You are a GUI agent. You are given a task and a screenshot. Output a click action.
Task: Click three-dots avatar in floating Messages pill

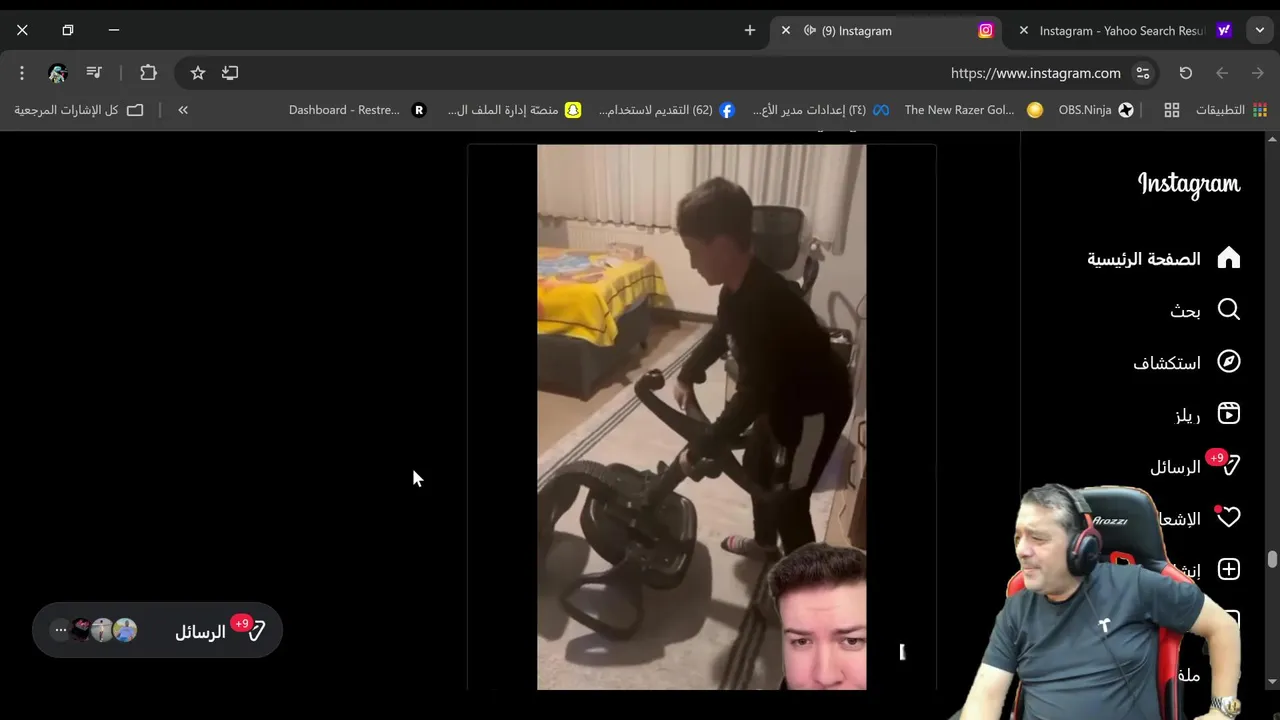pyautogui.click(x=61, y=630)
